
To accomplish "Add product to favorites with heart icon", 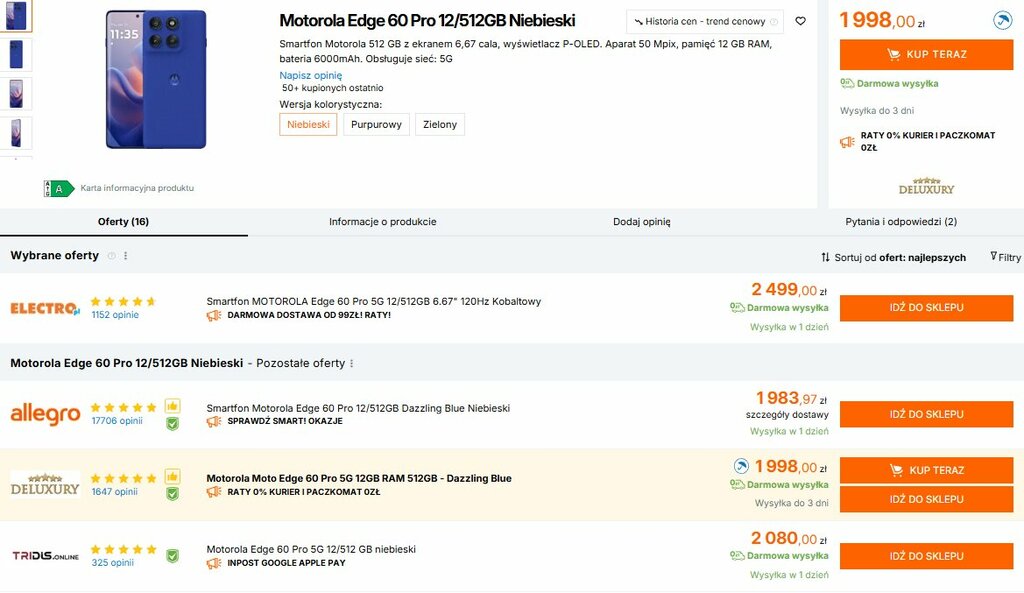I will pyautogui.click(x=800, y=21).
